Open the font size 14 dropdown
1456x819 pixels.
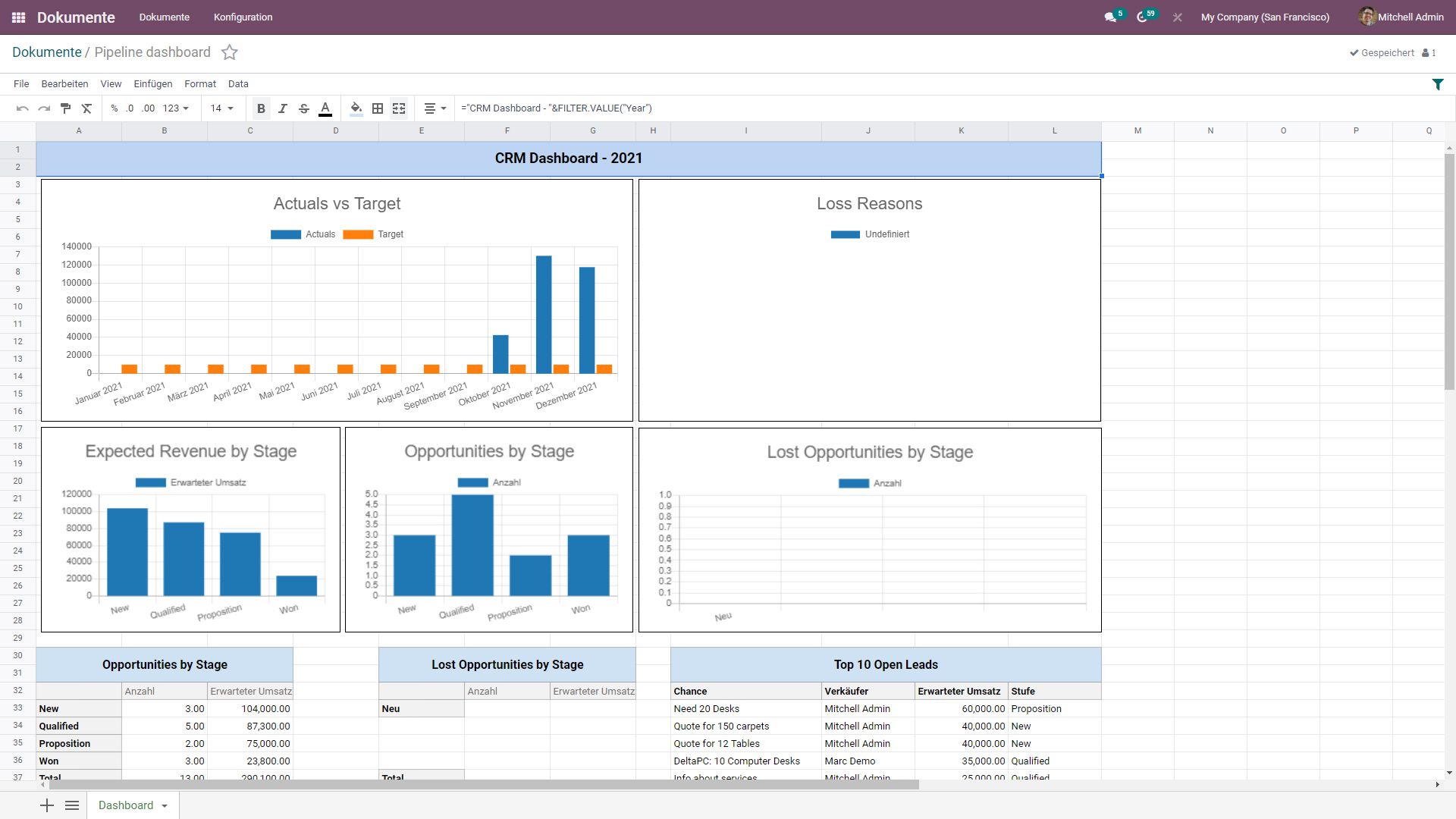click(221, 108)
